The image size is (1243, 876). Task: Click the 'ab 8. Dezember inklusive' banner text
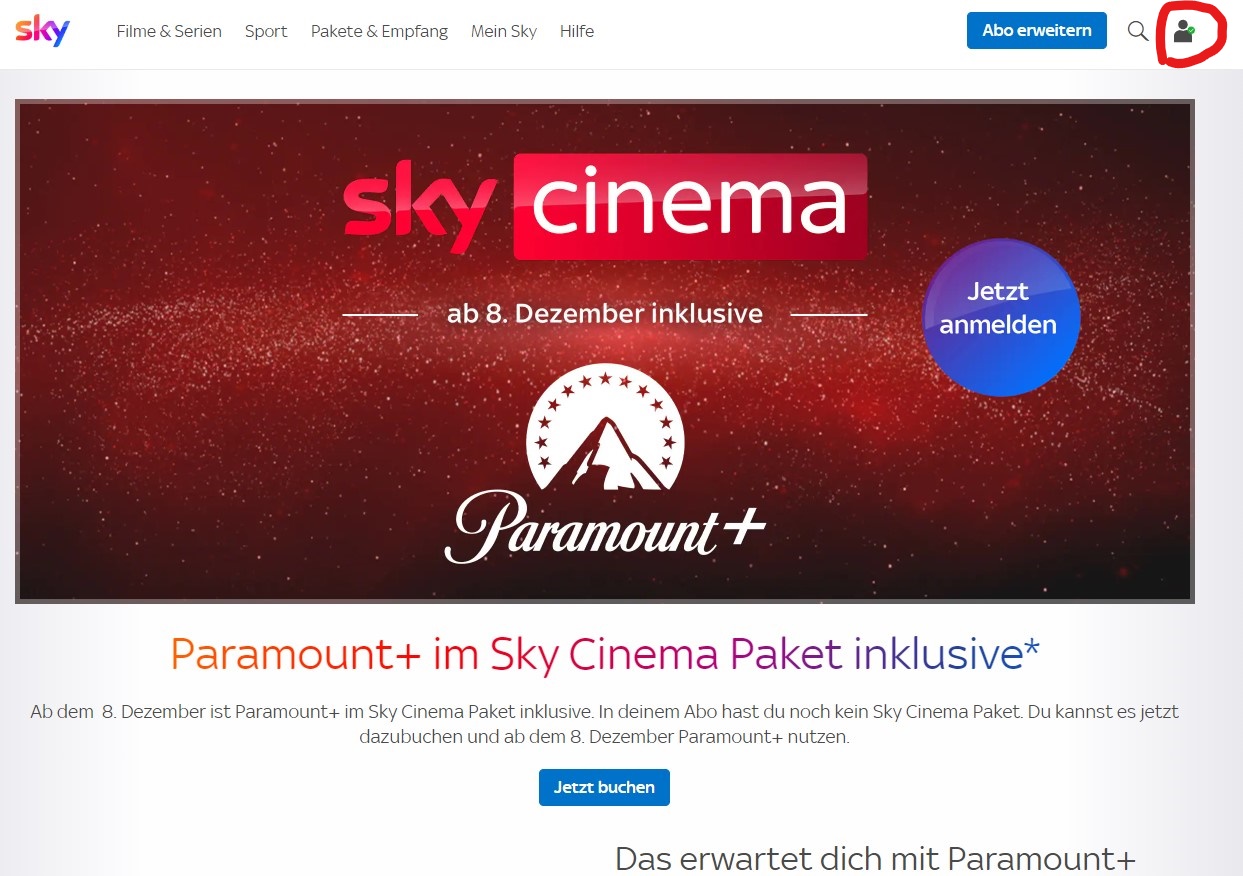click(605, 314)
